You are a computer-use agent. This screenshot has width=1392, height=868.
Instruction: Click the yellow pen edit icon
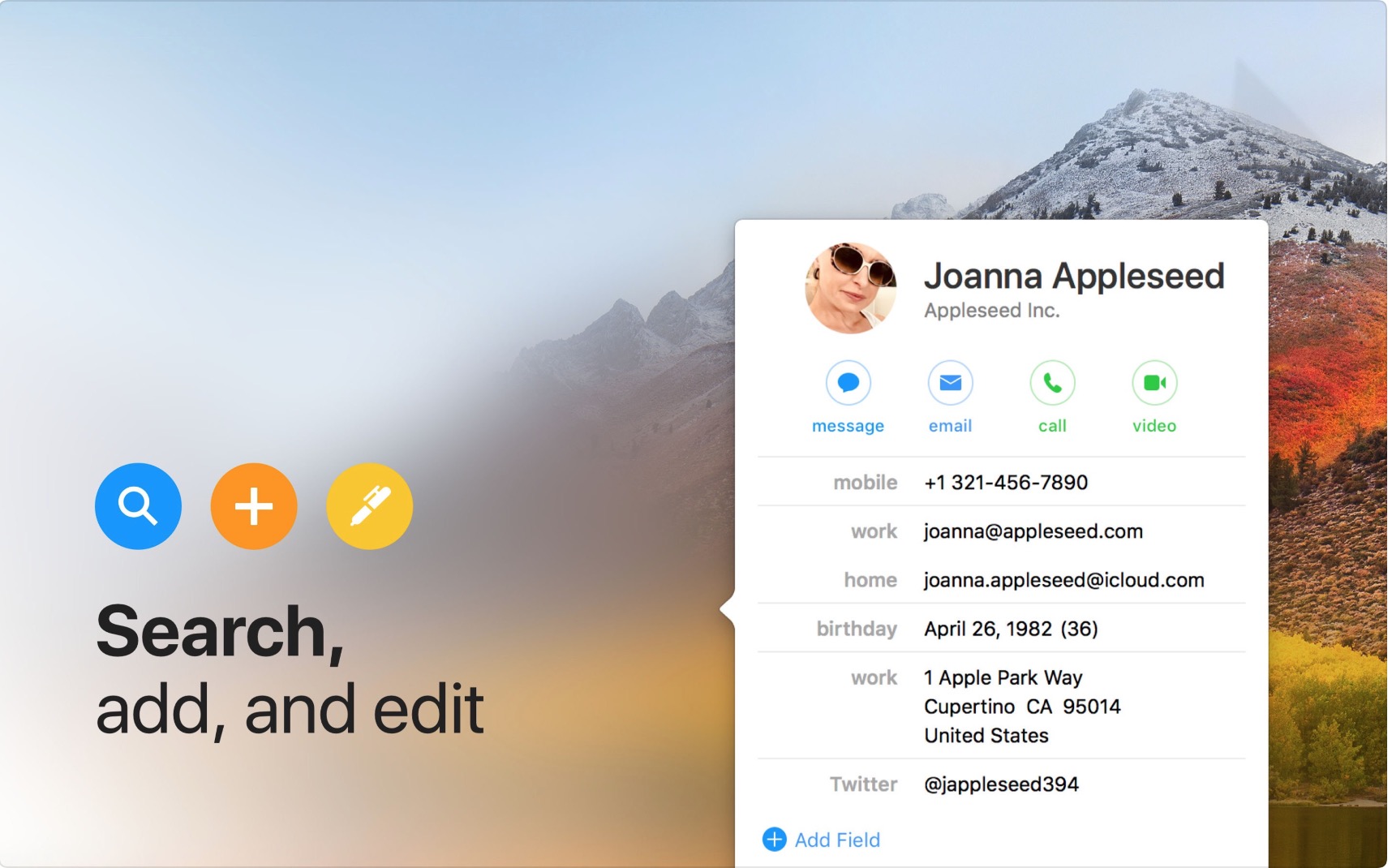coord(370,506)
